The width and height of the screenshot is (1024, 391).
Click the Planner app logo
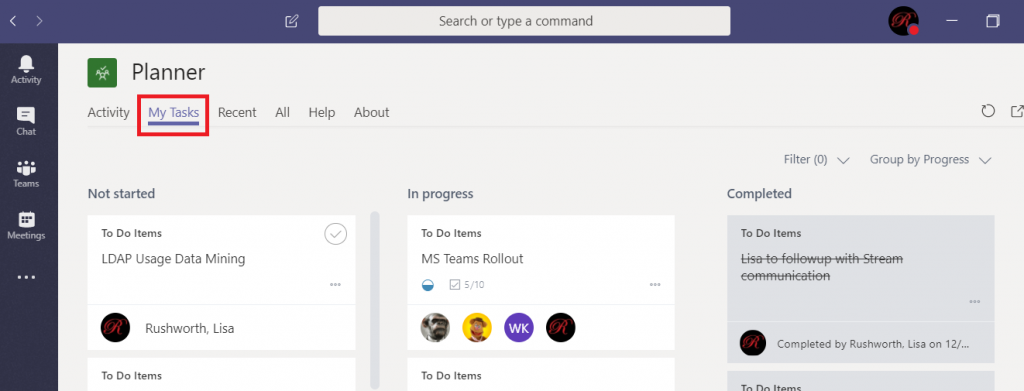point(102,72)
